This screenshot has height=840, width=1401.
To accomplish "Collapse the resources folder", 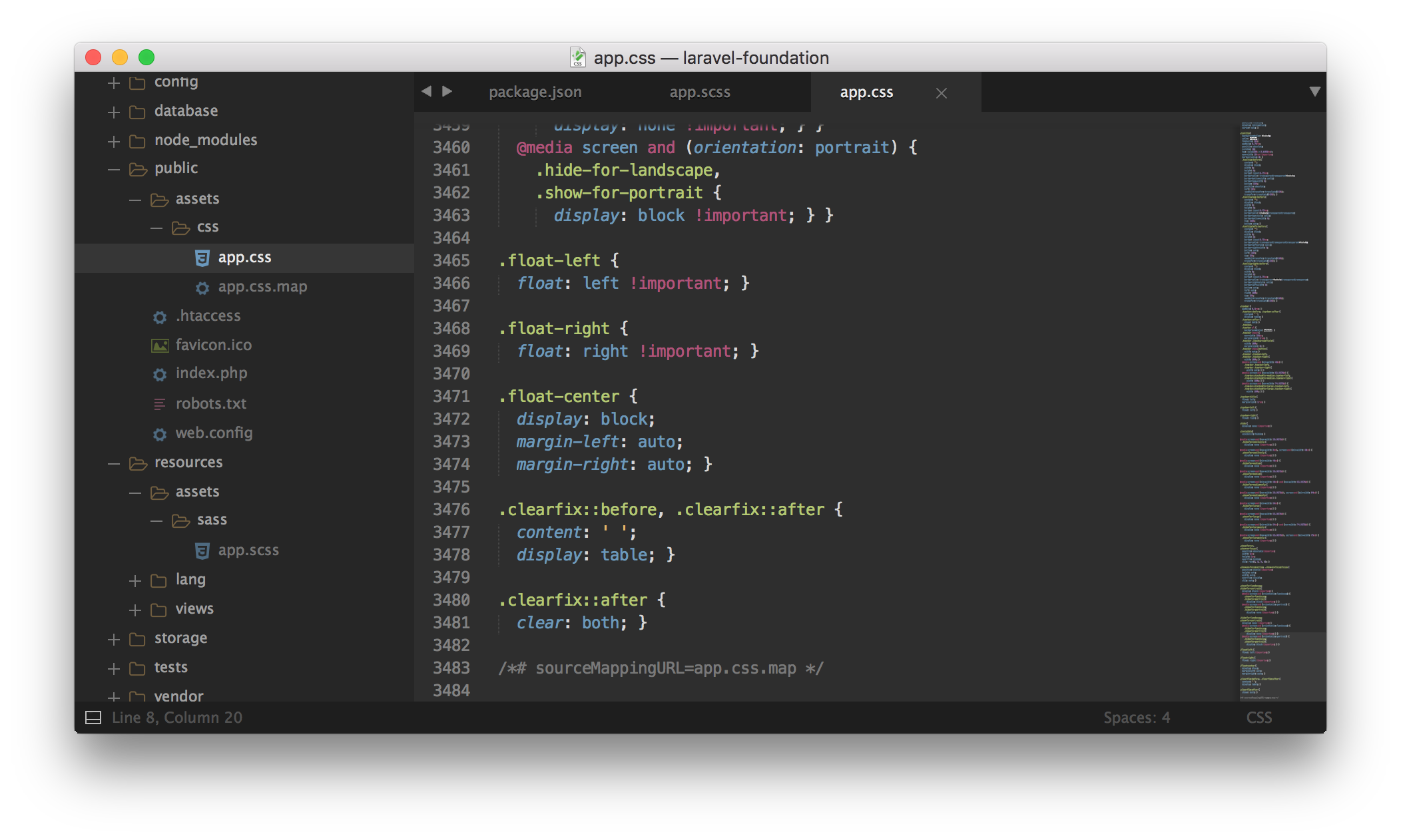I will click(x=114, y=463).
